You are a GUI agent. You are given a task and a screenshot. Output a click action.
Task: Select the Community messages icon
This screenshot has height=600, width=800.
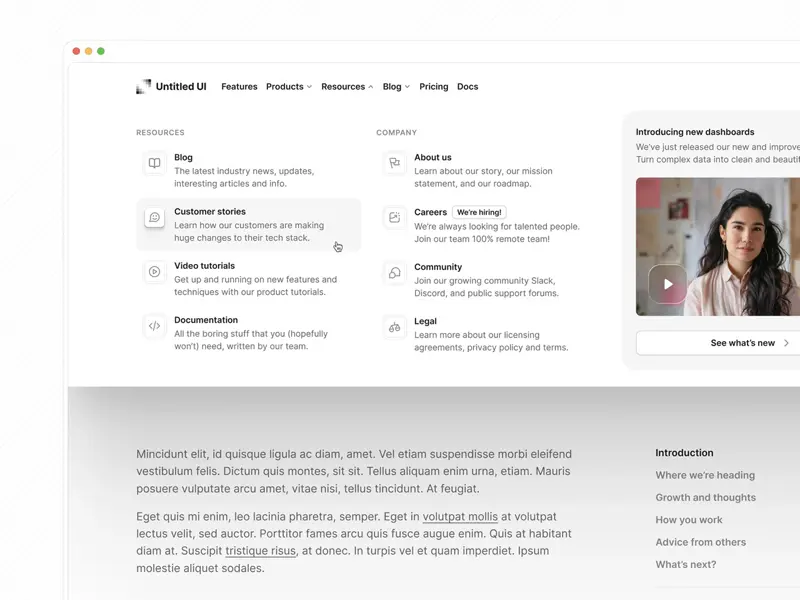pyautogui.click(x=394, y=271)
